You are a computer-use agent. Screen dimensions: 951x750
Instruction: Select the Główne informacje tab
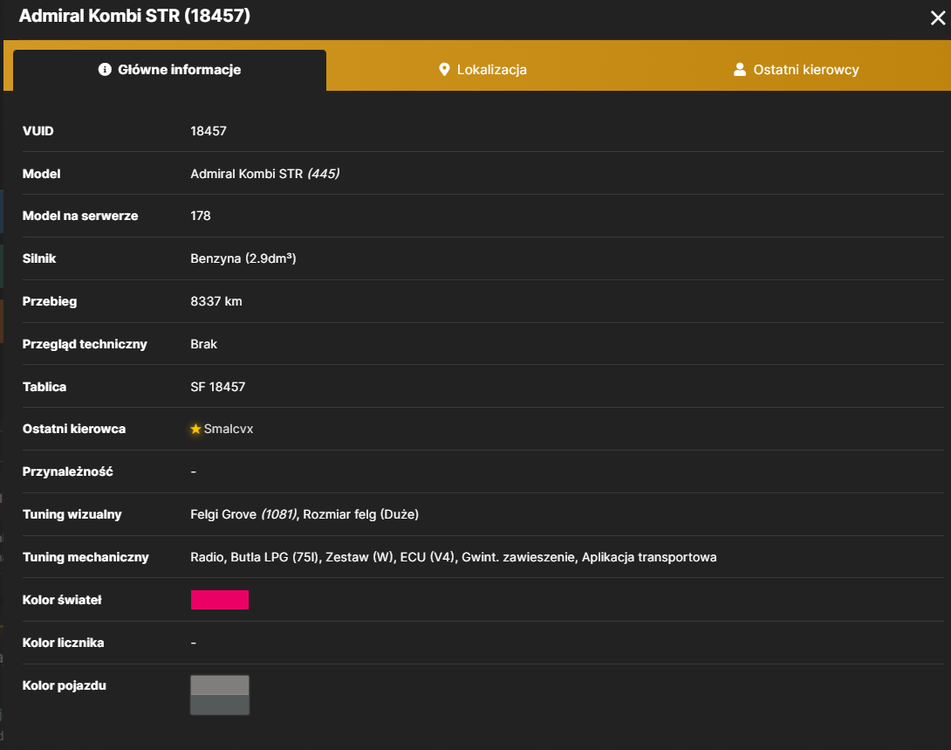coord(169,70)
